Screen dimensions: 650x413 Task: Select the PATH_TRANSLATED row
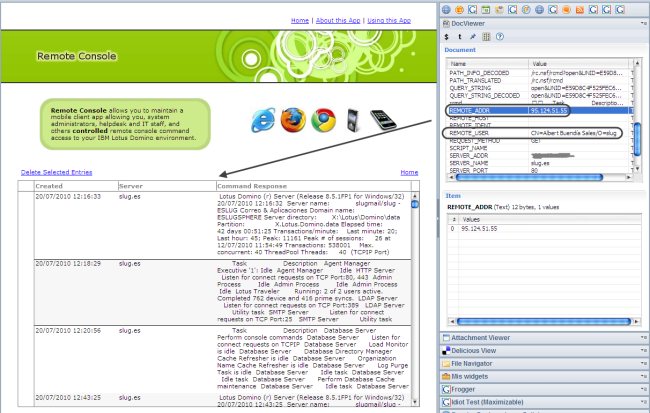tap(538, 80)
